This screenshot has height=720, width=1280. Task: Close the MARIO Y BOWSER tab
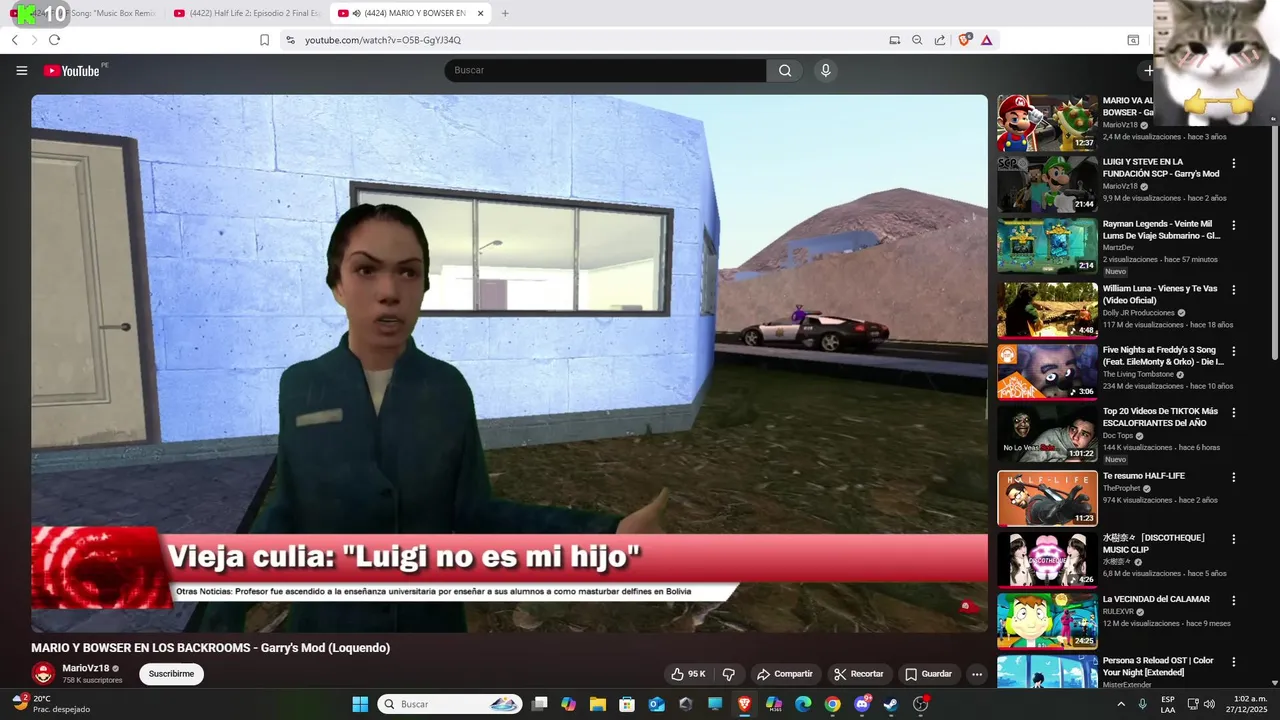480,13
